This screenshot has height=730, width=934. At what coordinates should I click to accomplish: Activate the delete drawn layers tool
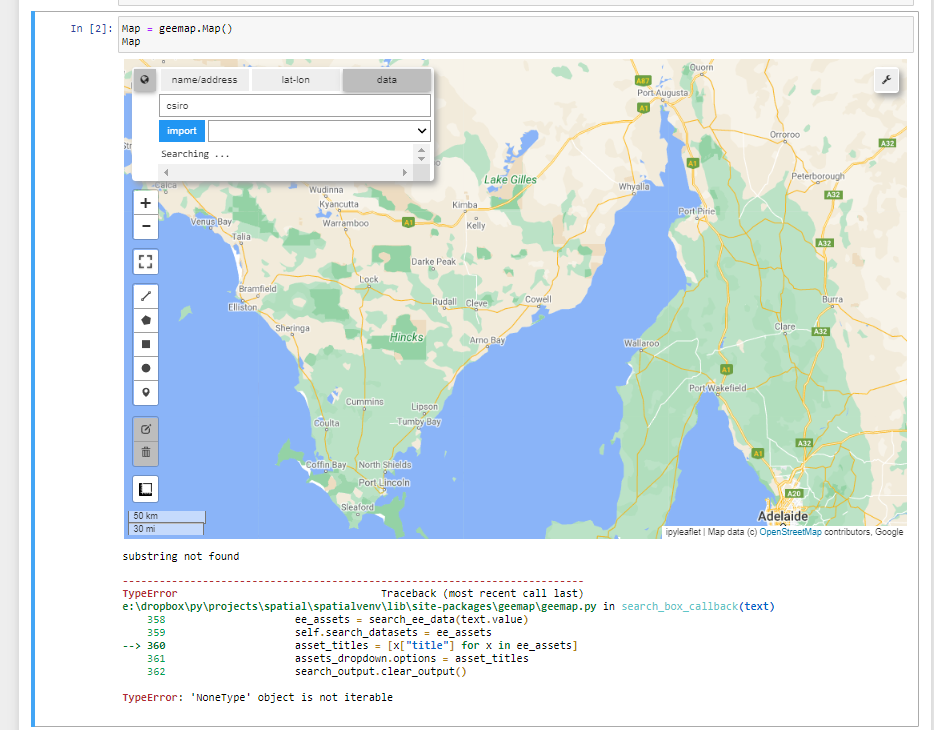click(145, 452)
